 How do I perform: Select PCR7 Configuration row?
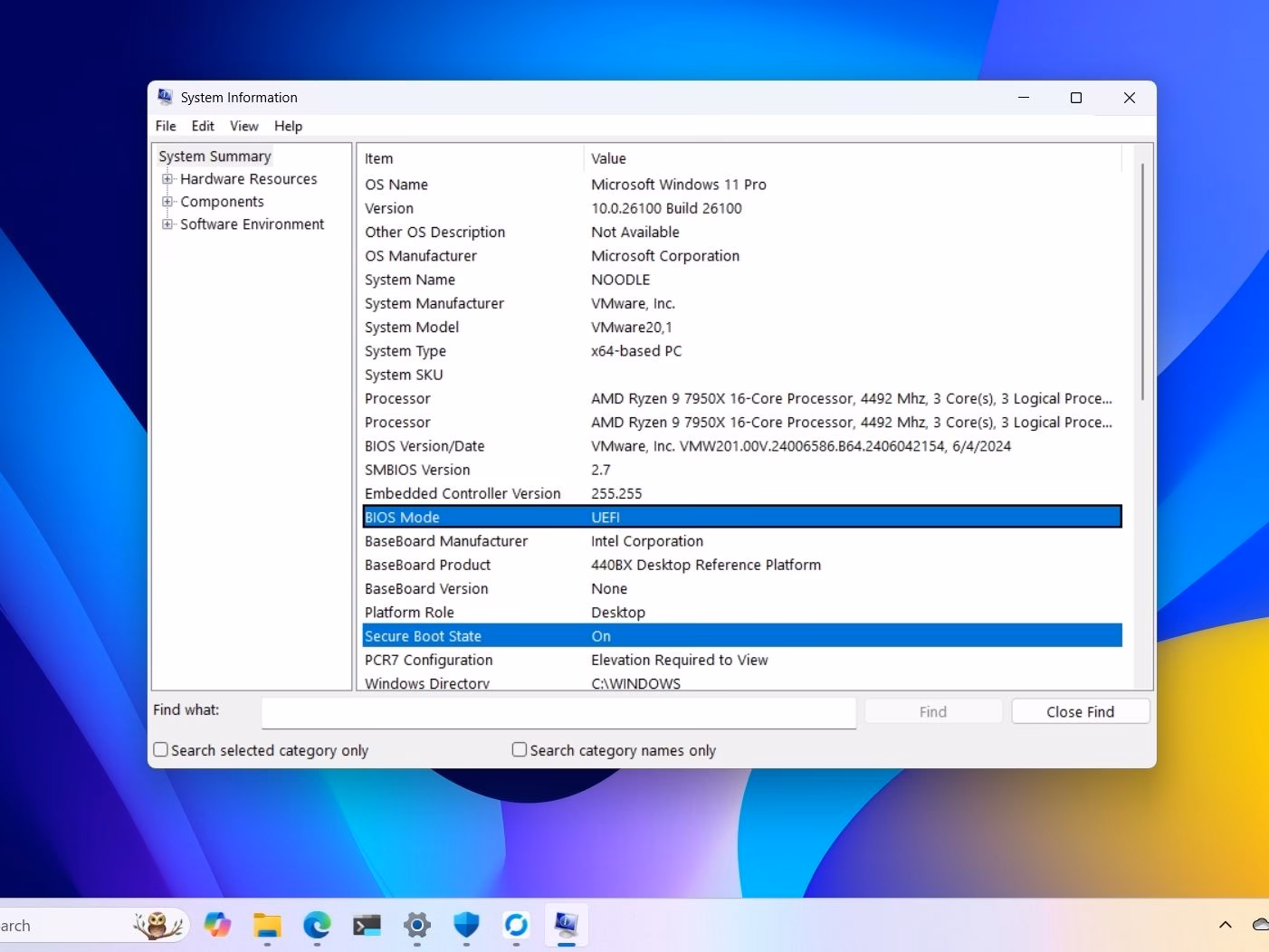click(742, 660)
